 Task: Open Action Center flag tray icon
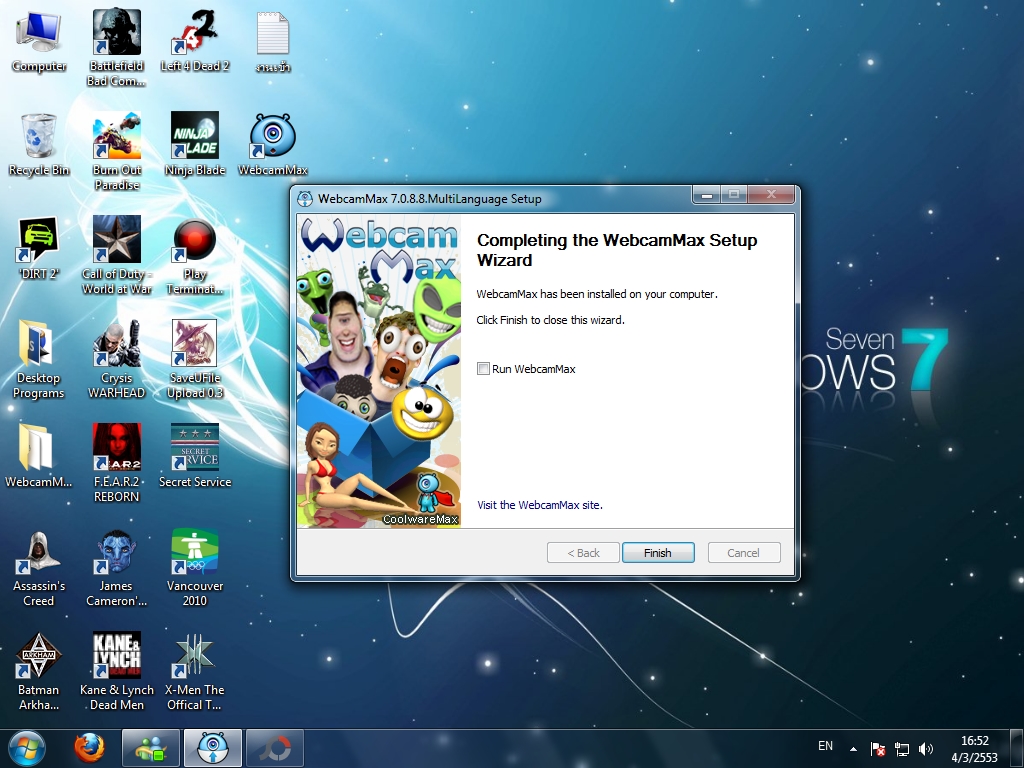(878, 748)
